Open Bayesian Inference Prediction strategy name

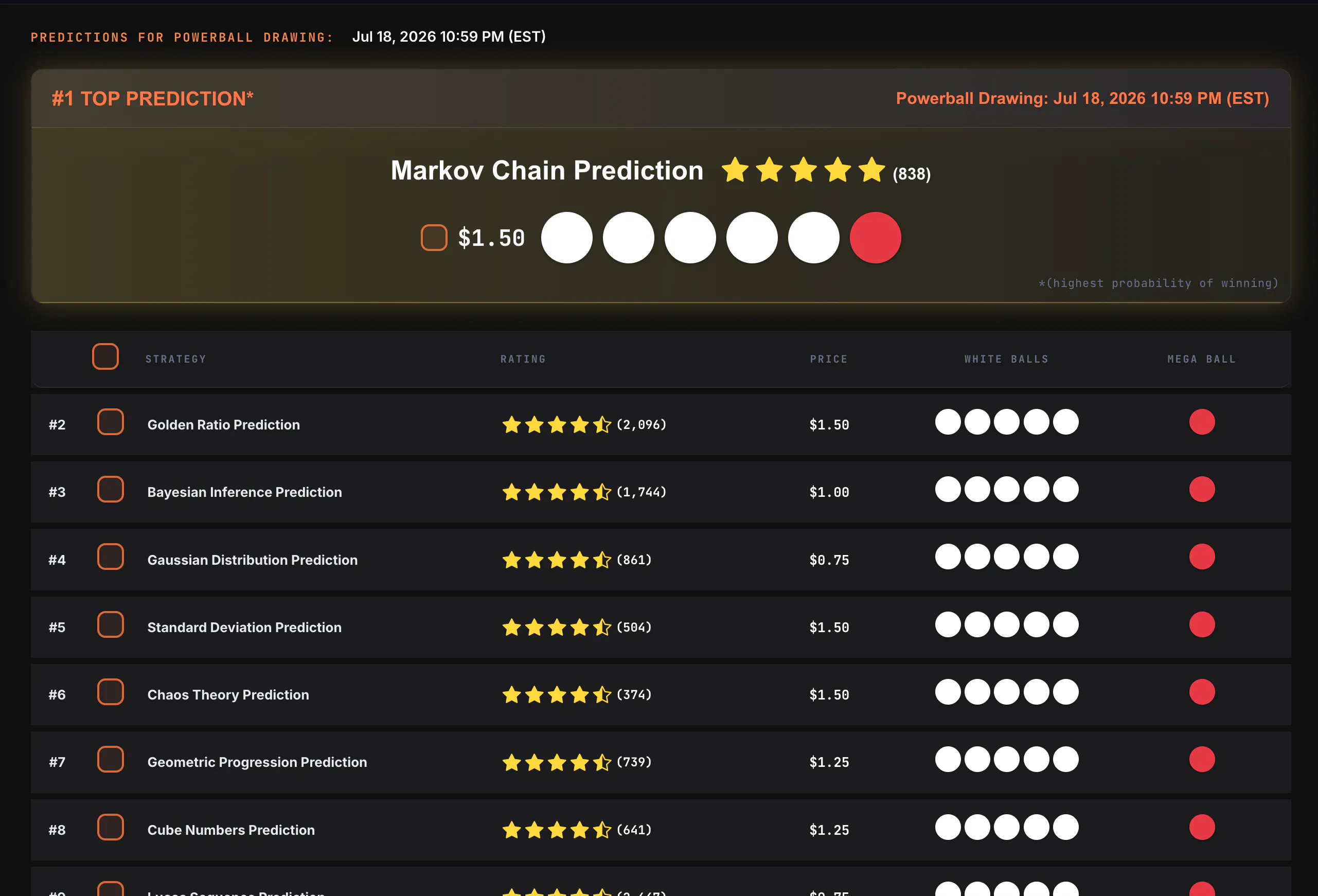[x=244, y=492]
